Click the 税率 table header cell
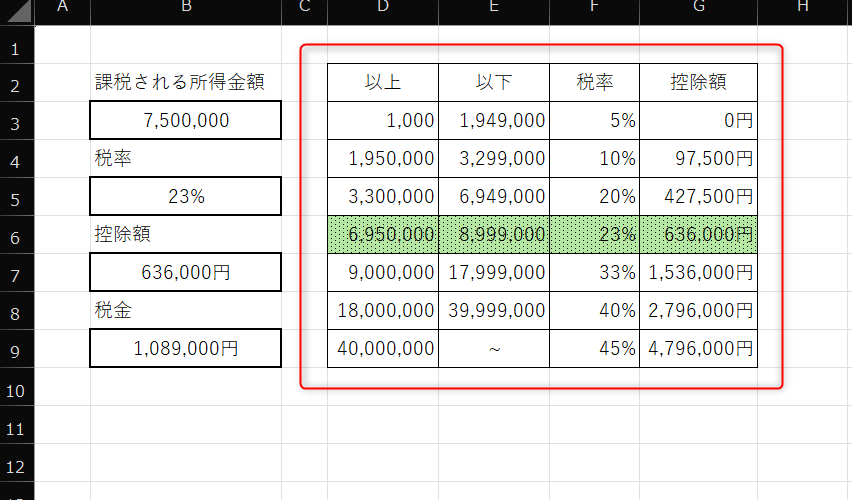Screen dimensions: 852x500 (x=594, y=83)
